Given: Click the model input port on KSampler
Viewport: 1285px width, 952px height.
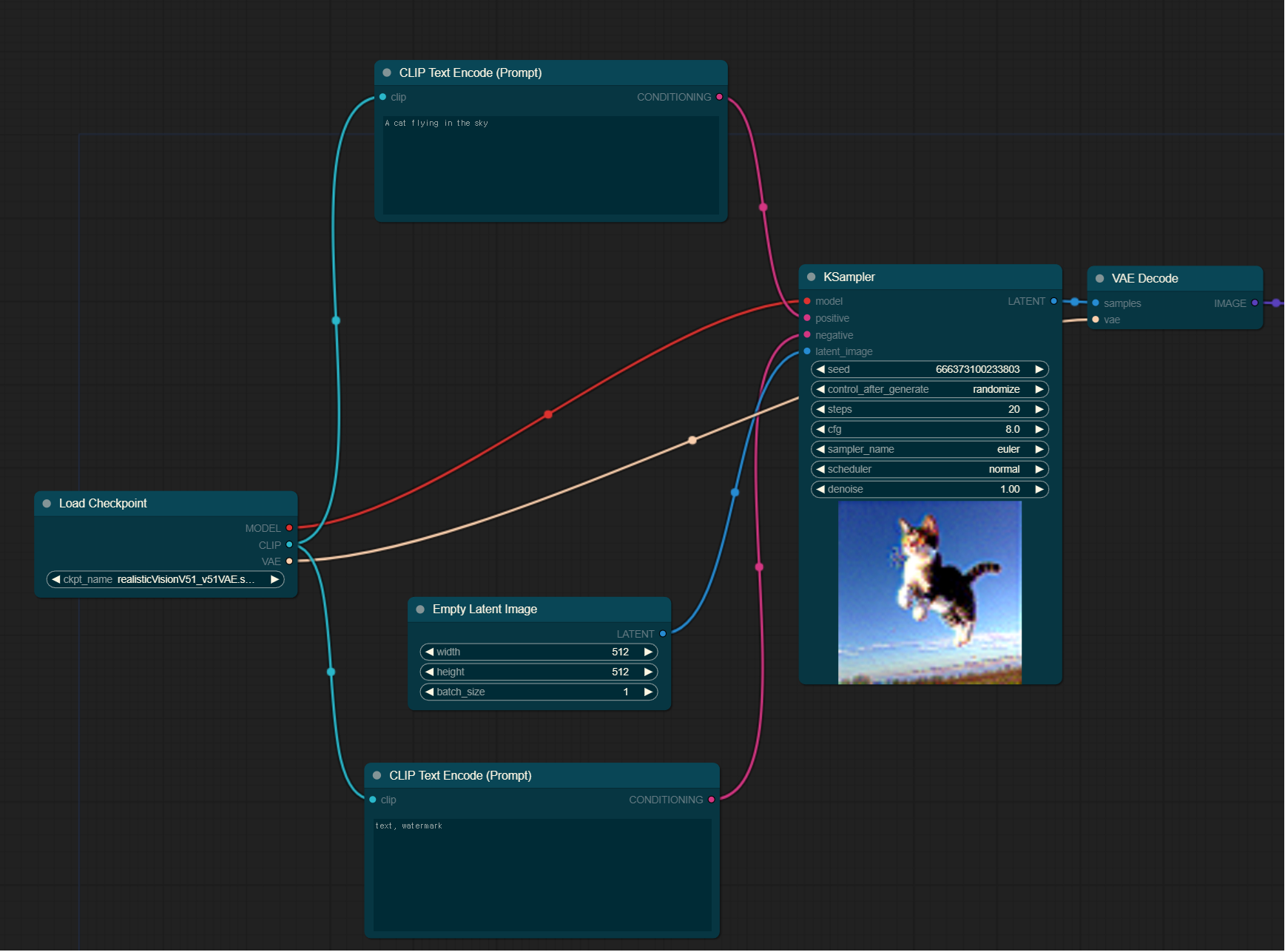Looking at the screenshot, I should (807, 301).
